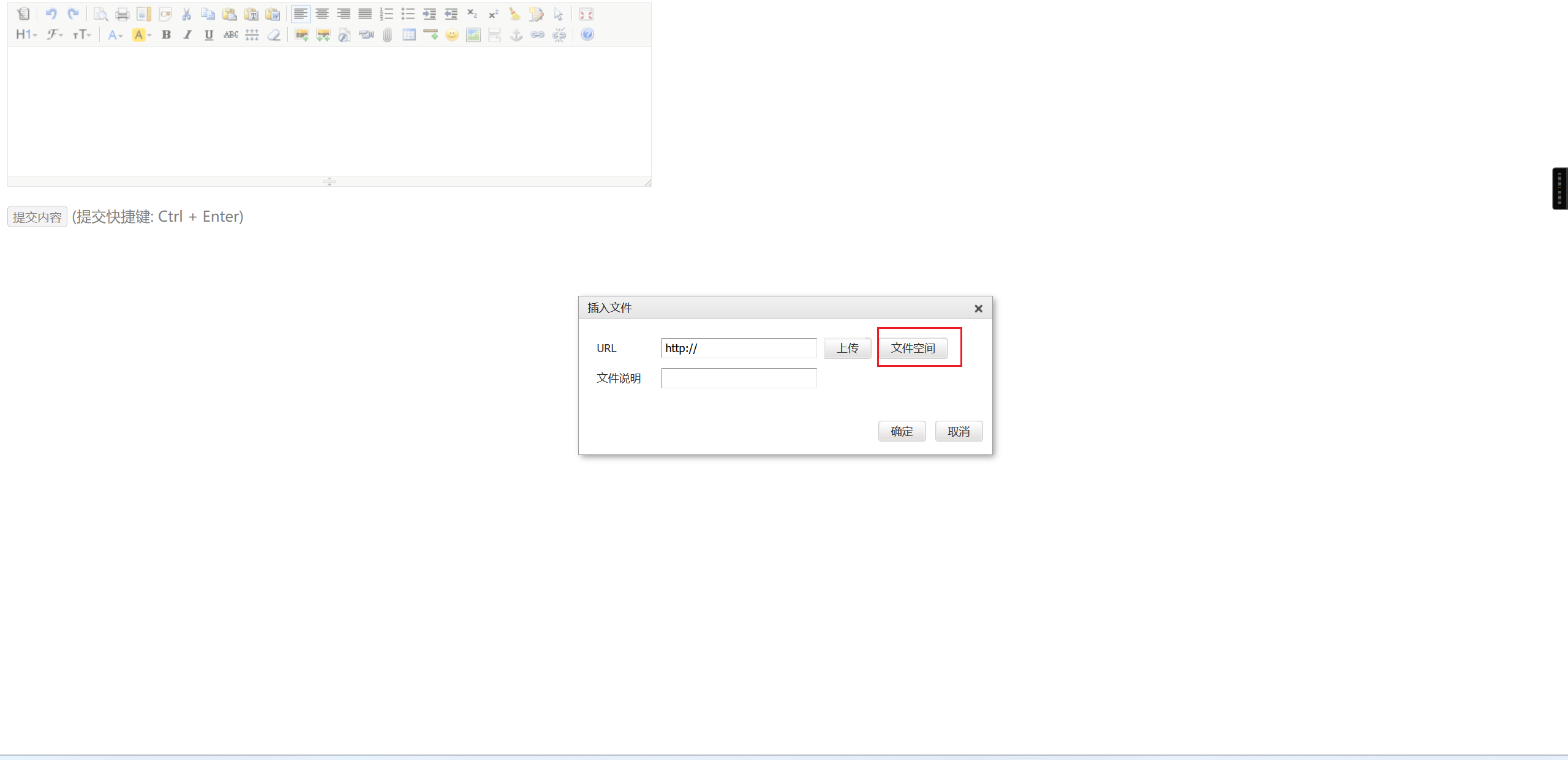Open editor help via the question mark icon
This screenshot has width=1568, height=760.
click(587, 35)
